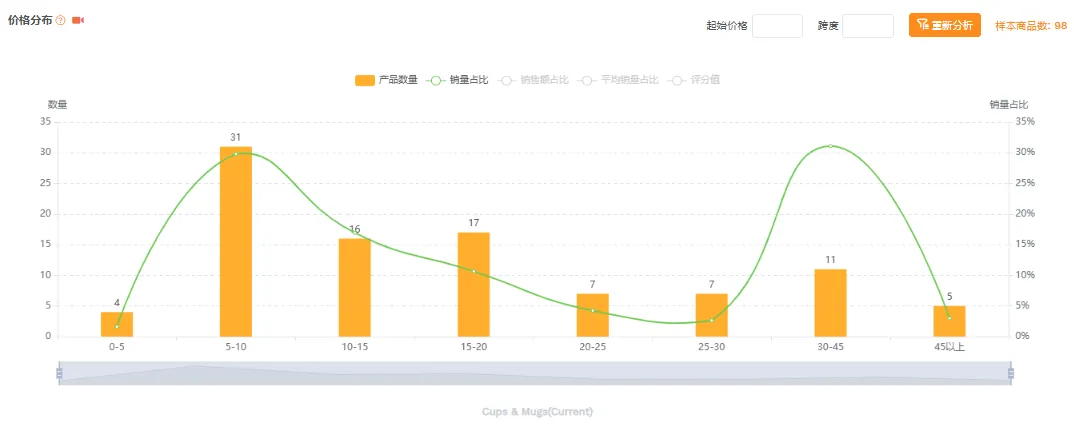Click the 45以上 bar showing 5
Viewport: 1074px width, 442px height.
[x=949, y=321]
